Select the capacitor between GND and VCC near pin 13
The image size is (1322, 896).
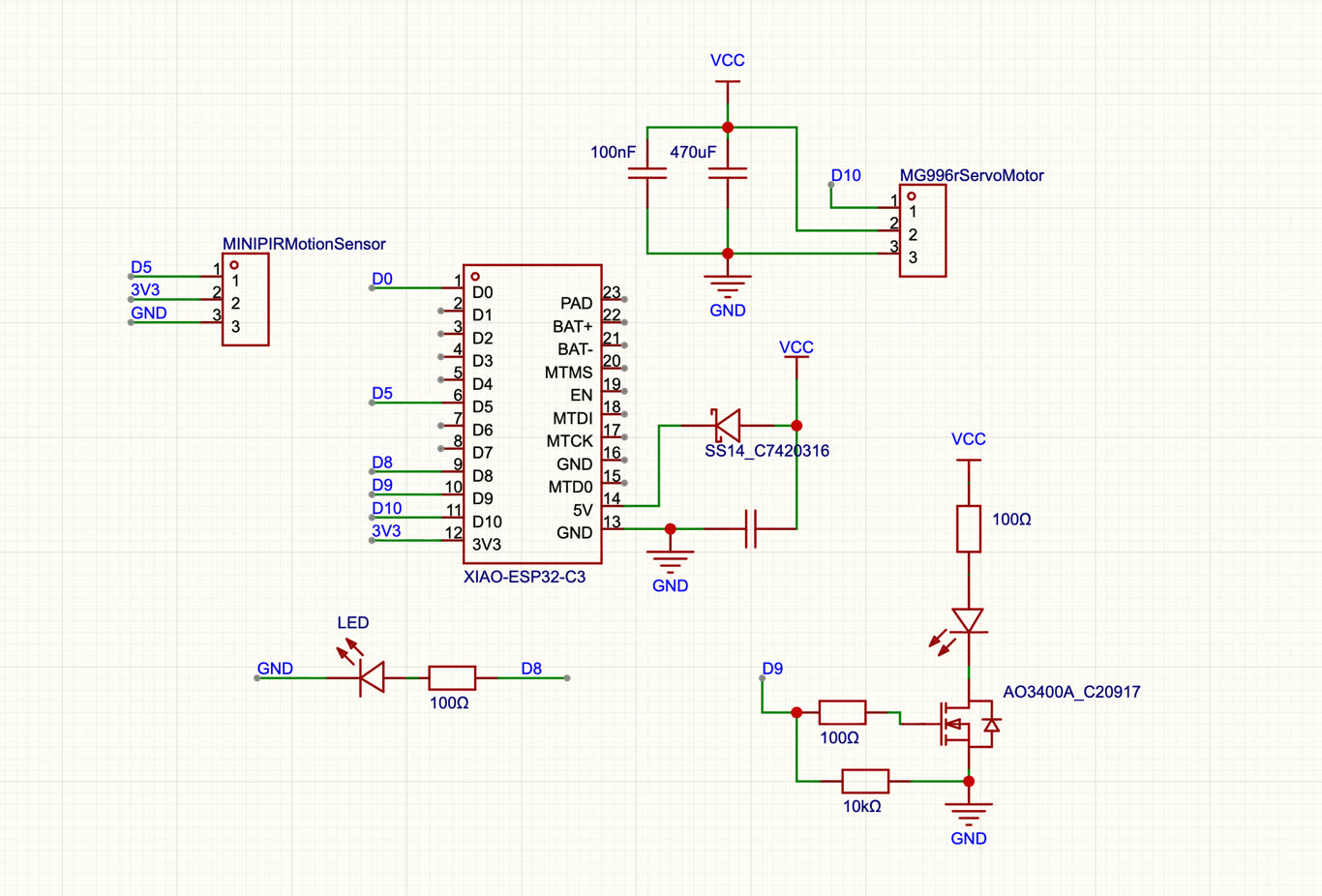(x=751, y=528)
